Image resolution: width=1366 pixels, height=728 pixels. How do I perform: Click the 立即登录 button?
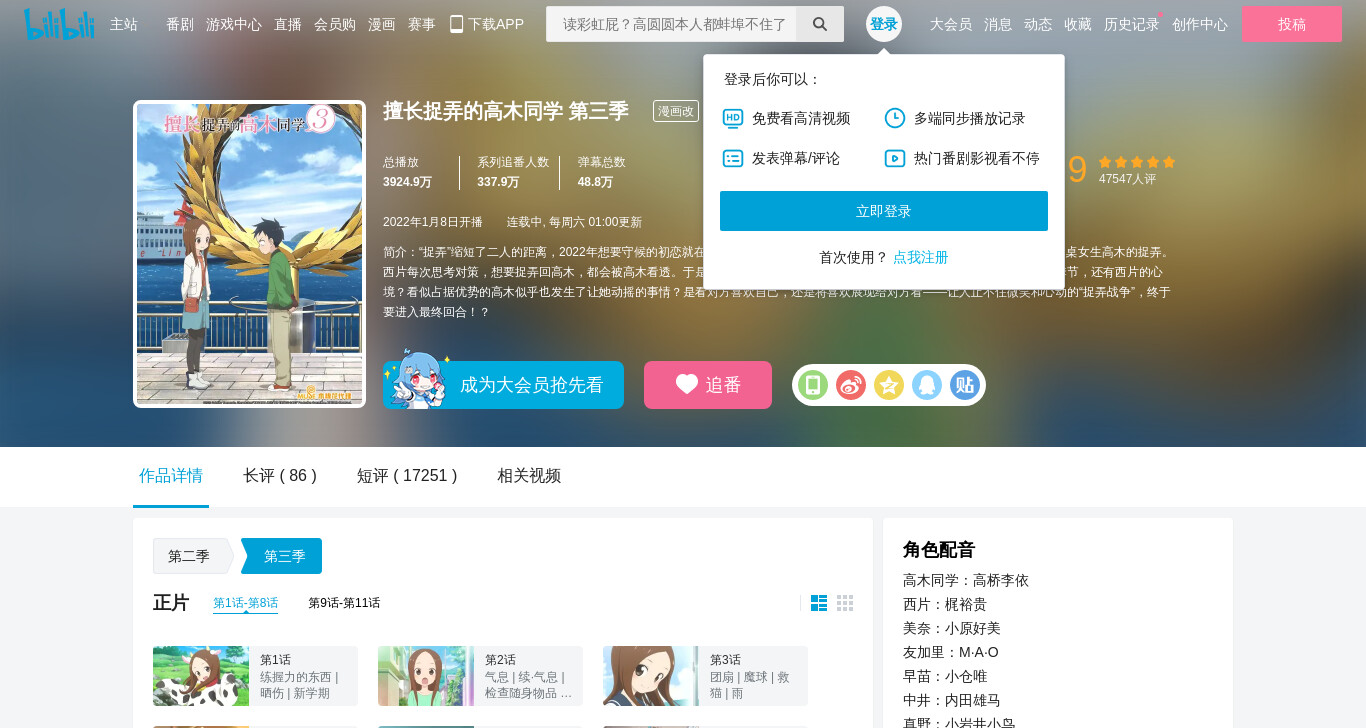pyautogui.click(x=884, y=211)
